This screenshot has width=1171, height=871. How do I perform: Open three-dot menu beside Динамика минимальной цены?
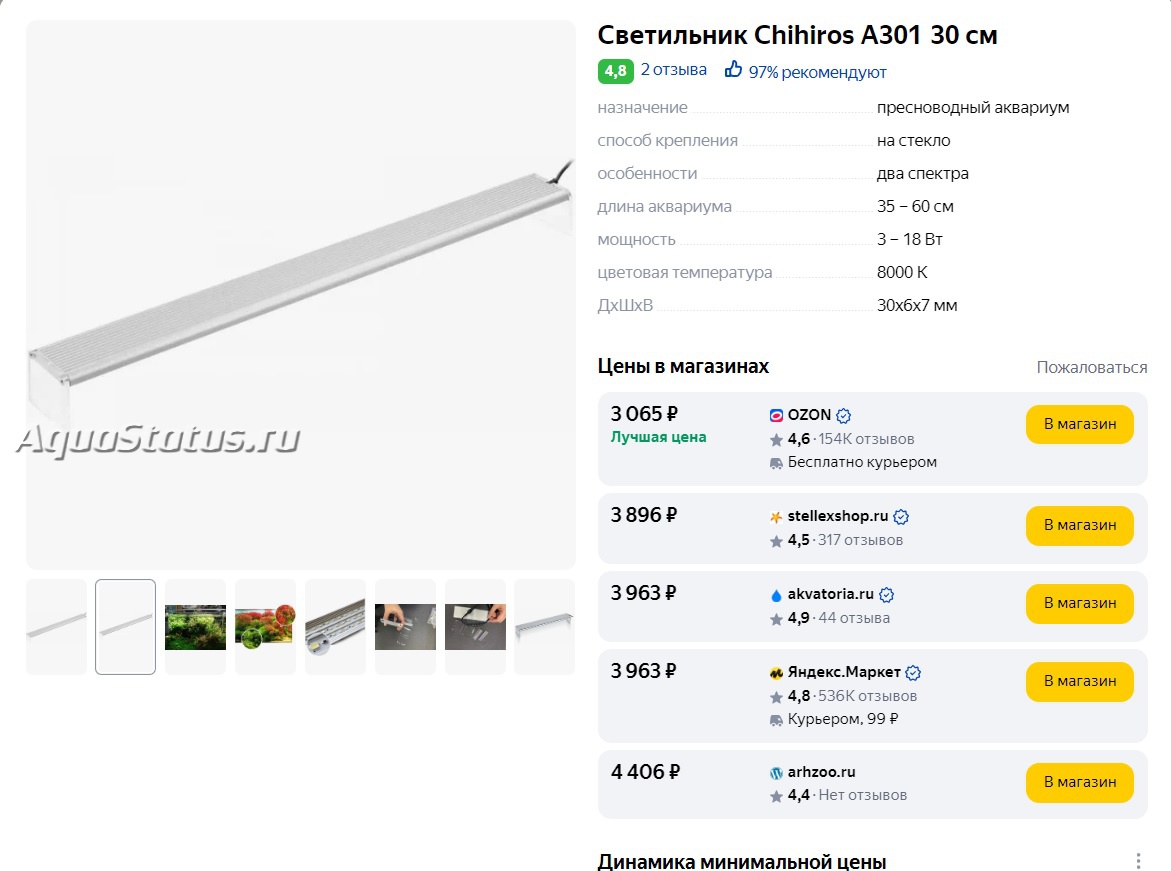1138,861
